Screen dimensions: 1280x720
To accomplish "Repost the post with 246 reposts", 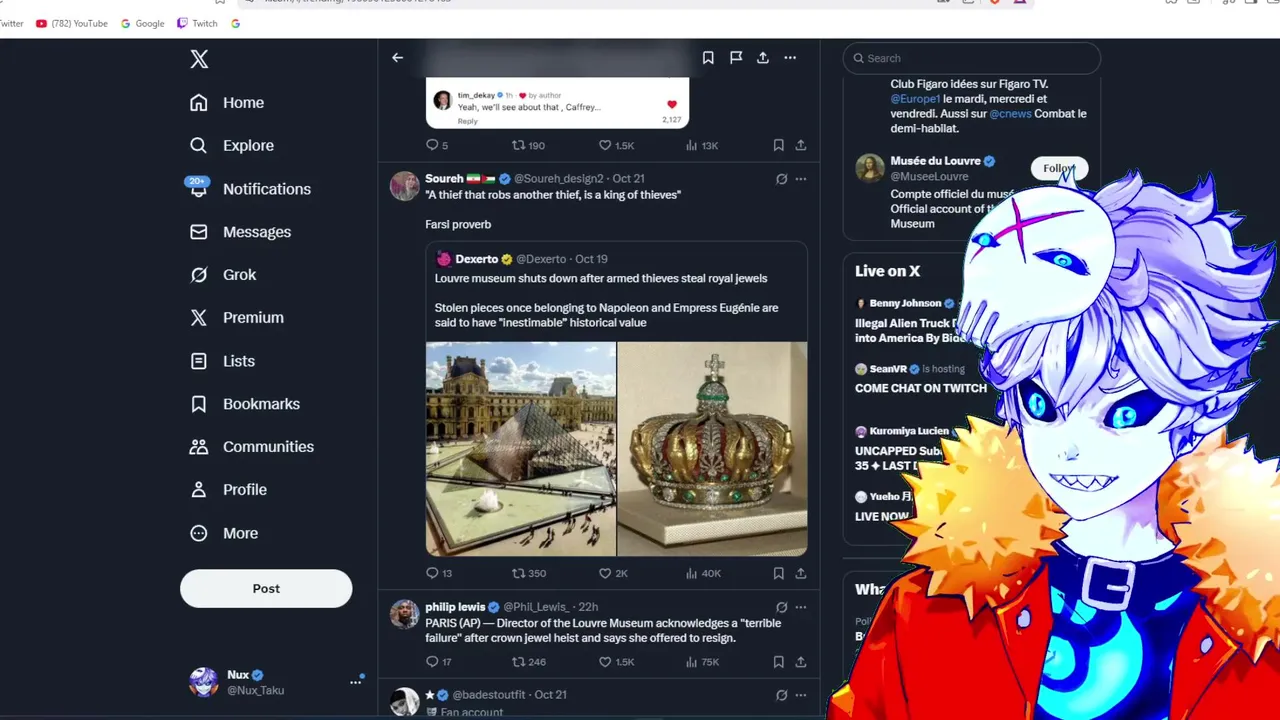I will click(528, 662).
